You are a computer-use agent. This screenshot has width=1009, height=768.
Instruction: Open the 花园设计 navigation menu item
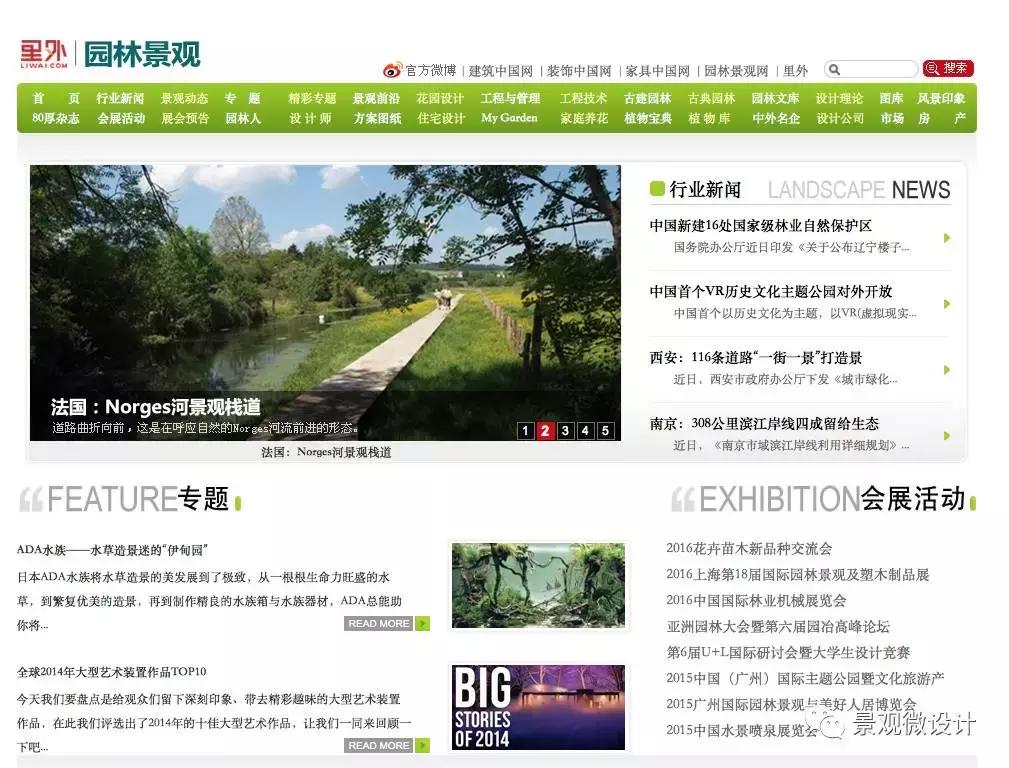tap(442, 98)
